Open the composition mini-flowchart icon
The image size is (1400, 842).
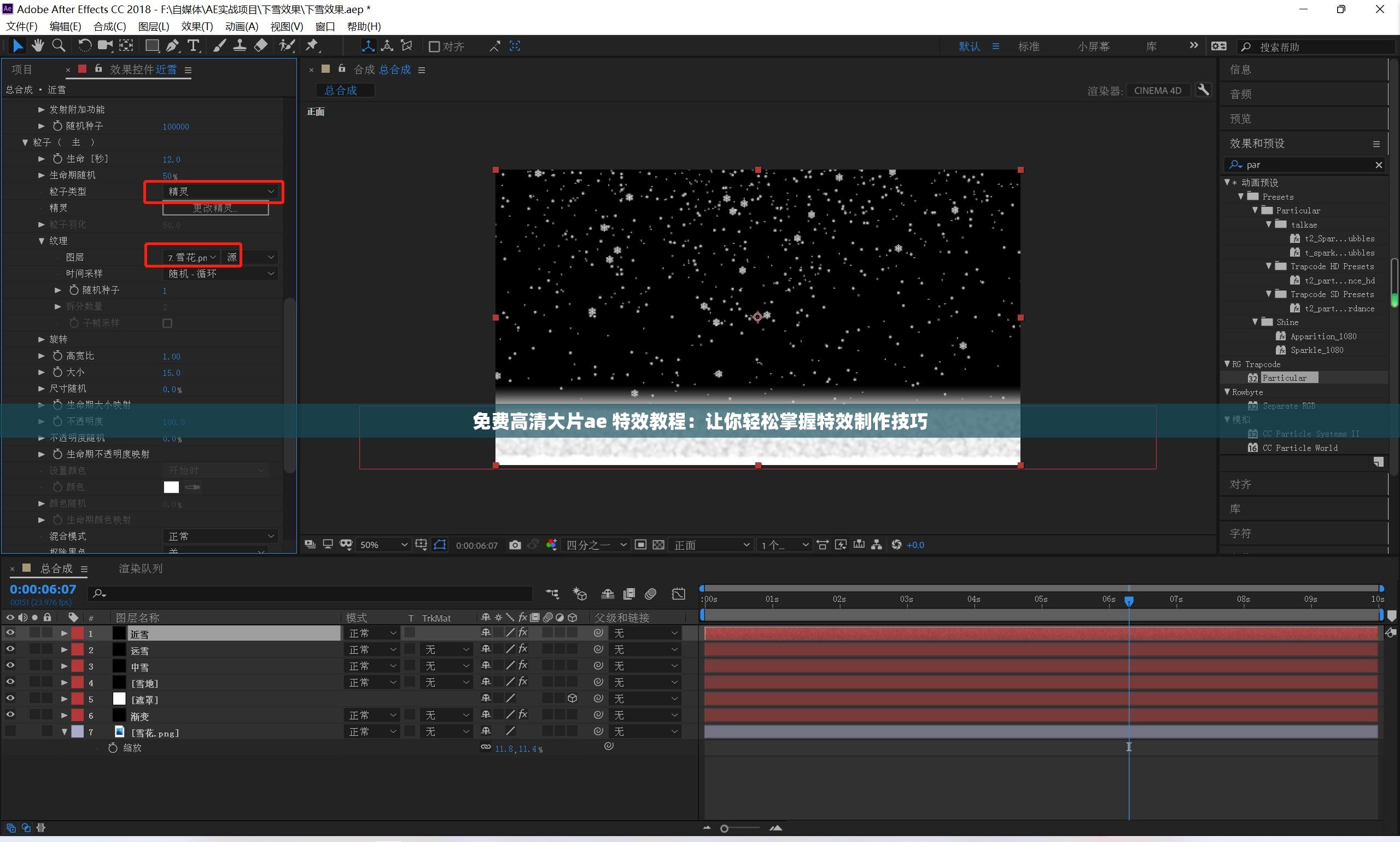click(x=552, y=594)
